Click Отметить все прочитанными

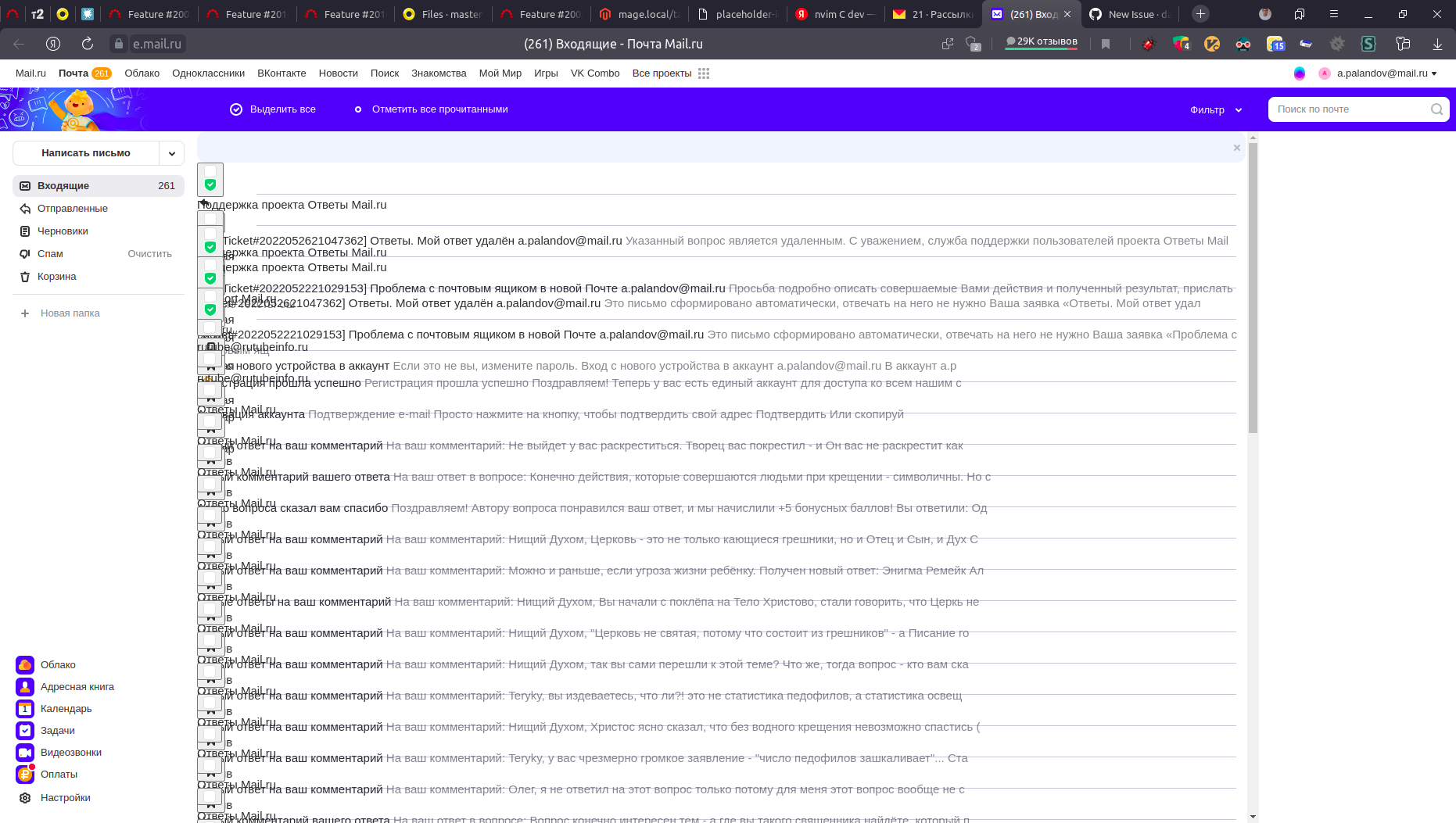click(431, 109)
